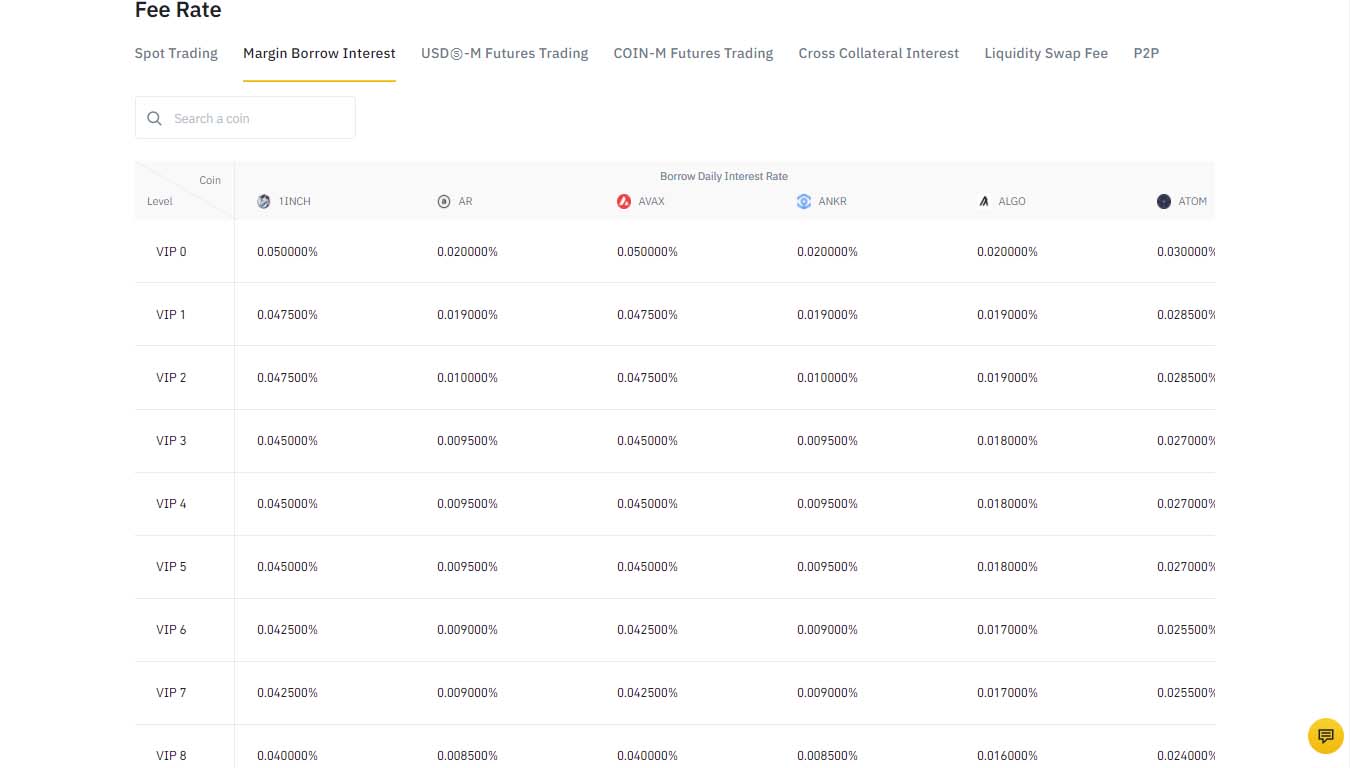1350x768 pixels.
Task: Click VIP 1 ANKR rate 0.019000%
Action: (827, 315)
